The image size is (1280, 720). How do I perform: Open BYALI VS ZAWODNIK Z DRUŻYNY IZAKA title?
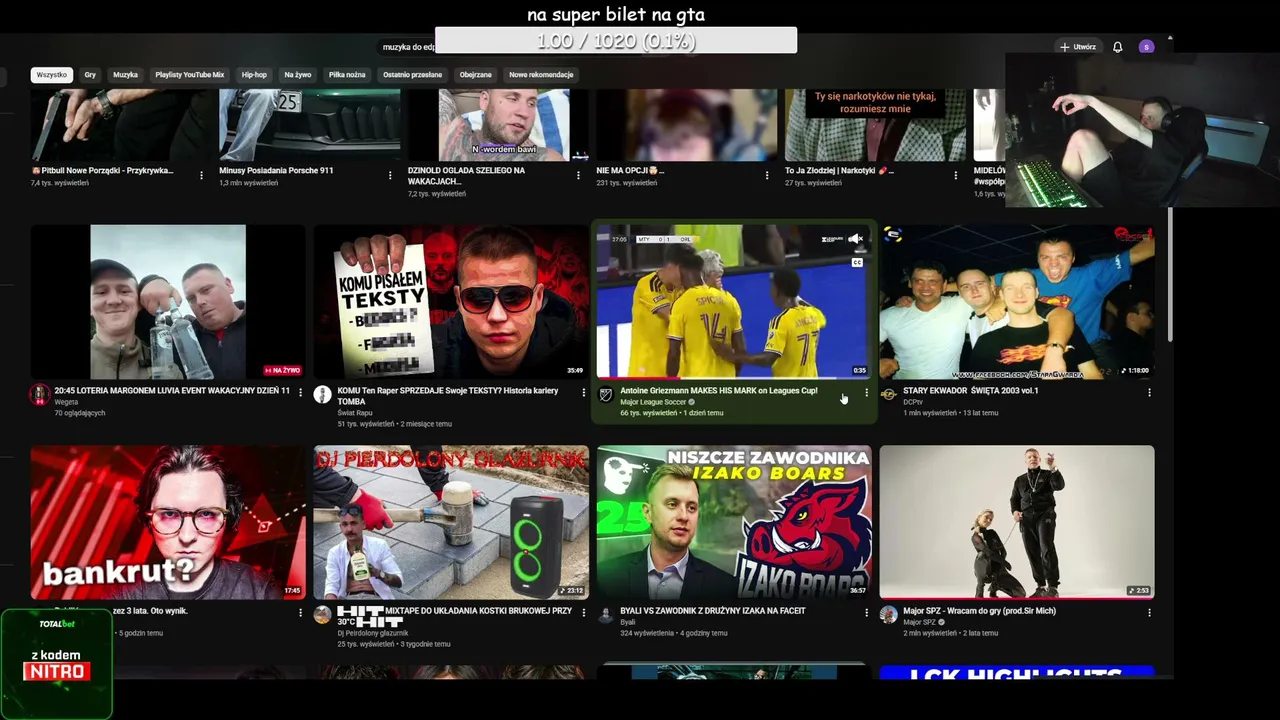point(713,611)
